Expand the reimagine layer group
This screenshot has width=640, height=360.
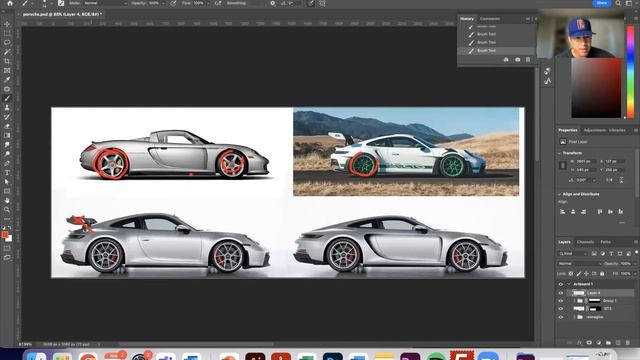(574, 317)
